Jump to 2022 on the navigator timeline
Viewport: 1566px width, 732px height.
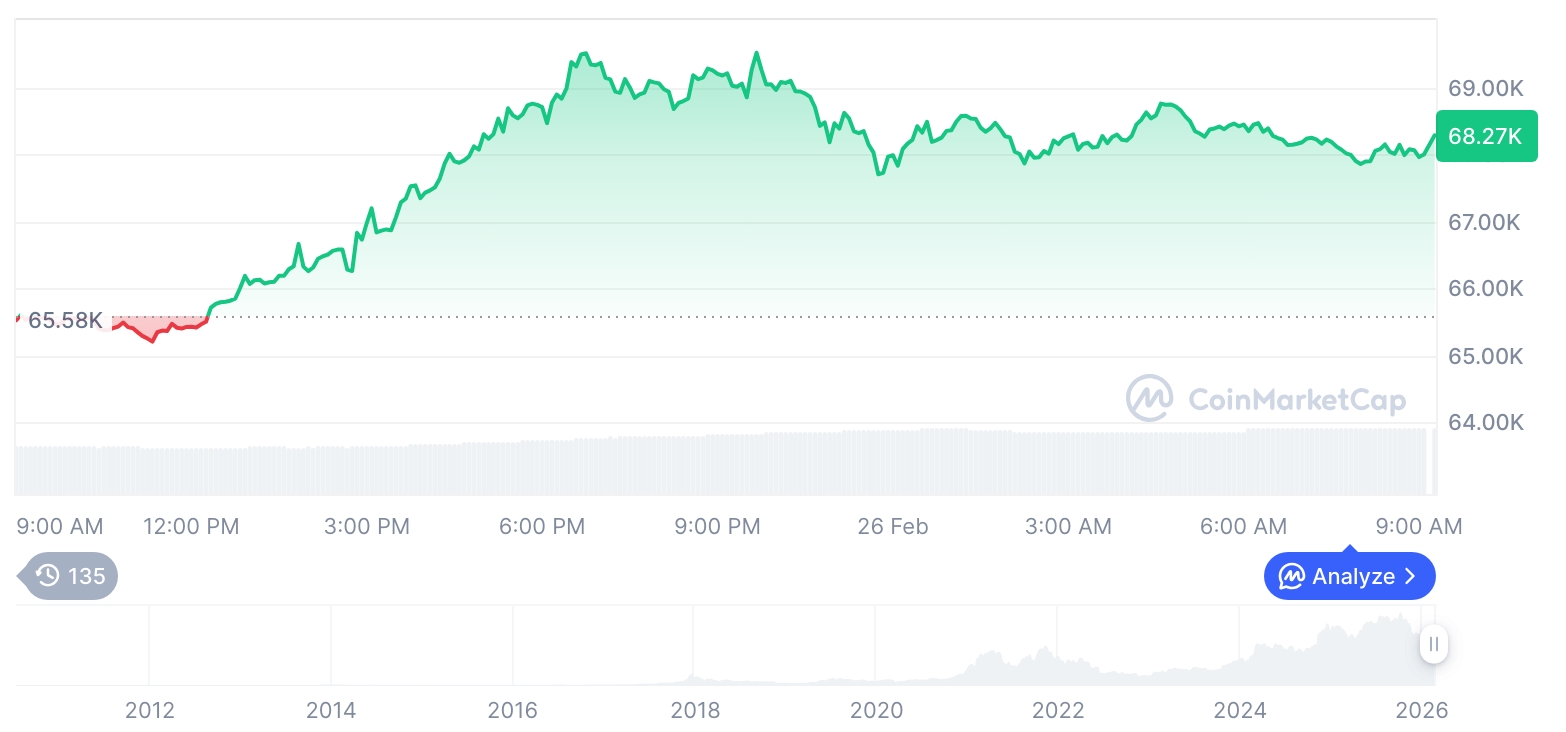pyautogui.click(x=1058, y=711)
